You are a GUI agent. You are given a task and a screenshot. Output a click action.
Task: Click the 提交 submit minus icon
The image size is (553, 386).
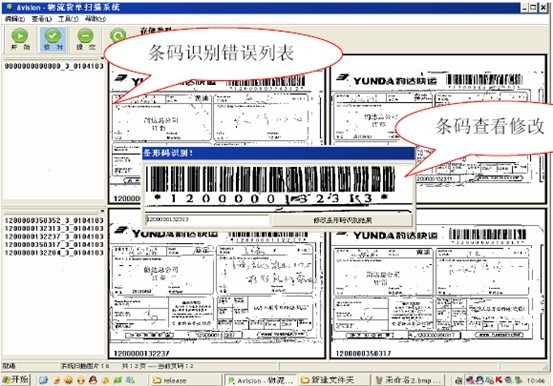85,36
